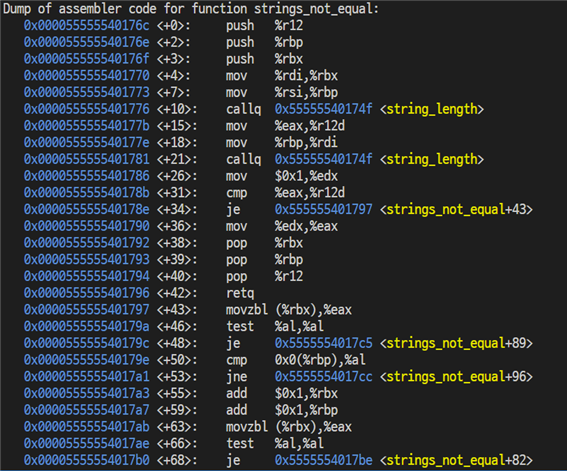Click 'push %rbx' instruction at +3
Image resolution: width=567 pixels, height=471 pixels.
pyautogui.click(x=264, y=59)
